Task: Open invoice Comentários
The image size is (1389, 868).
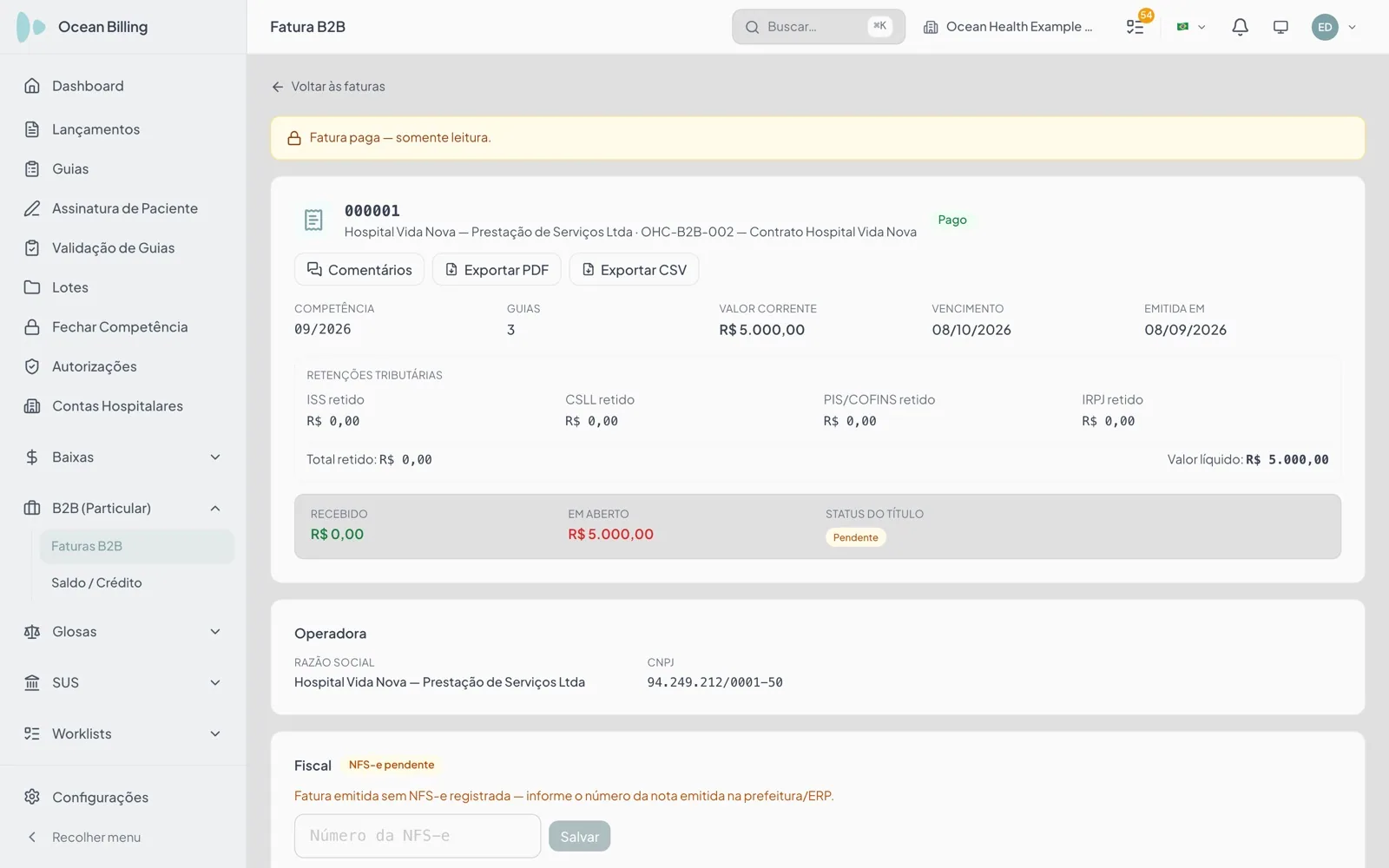Action: (359, 270)
